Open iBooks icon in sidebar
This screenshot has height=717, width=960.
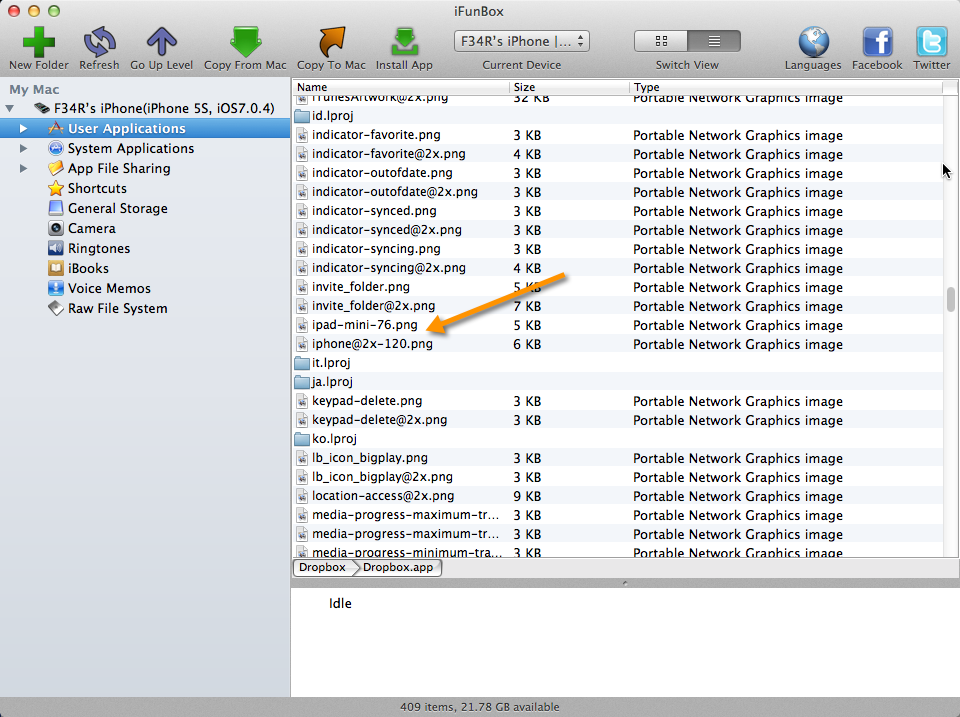click(56, 268)
